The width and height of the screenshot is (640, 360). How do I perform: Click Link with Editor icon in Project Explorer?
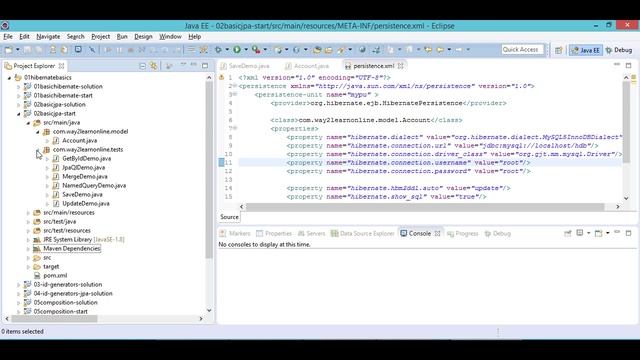(153, 66)
